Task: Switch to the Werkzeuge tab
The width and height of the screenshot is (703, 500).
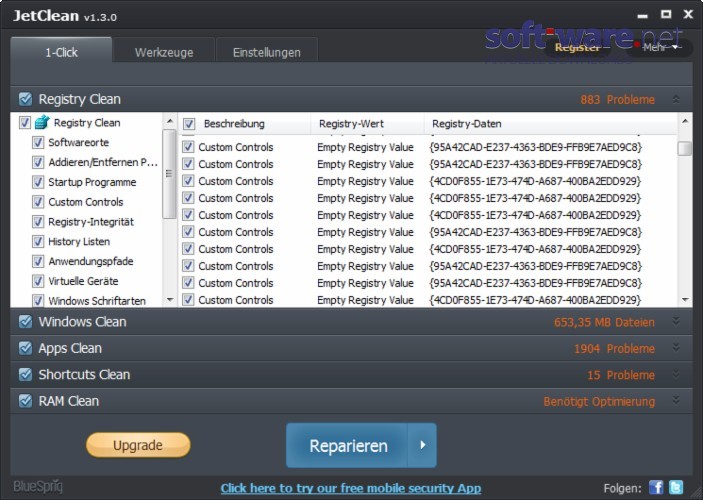Action: [164, 52]
